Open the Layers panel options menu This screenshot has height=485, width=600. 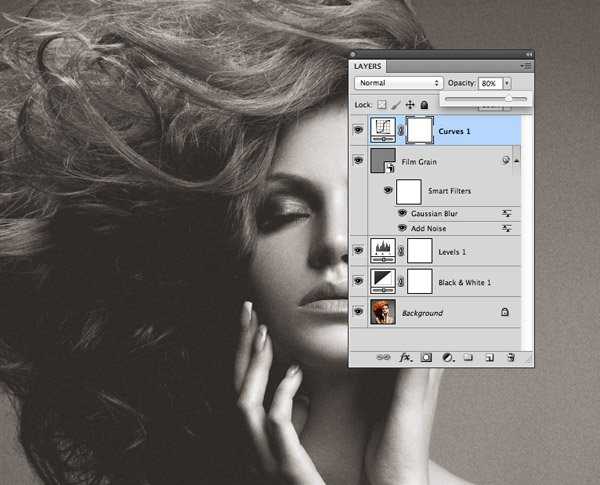click(x=526, y=65)
